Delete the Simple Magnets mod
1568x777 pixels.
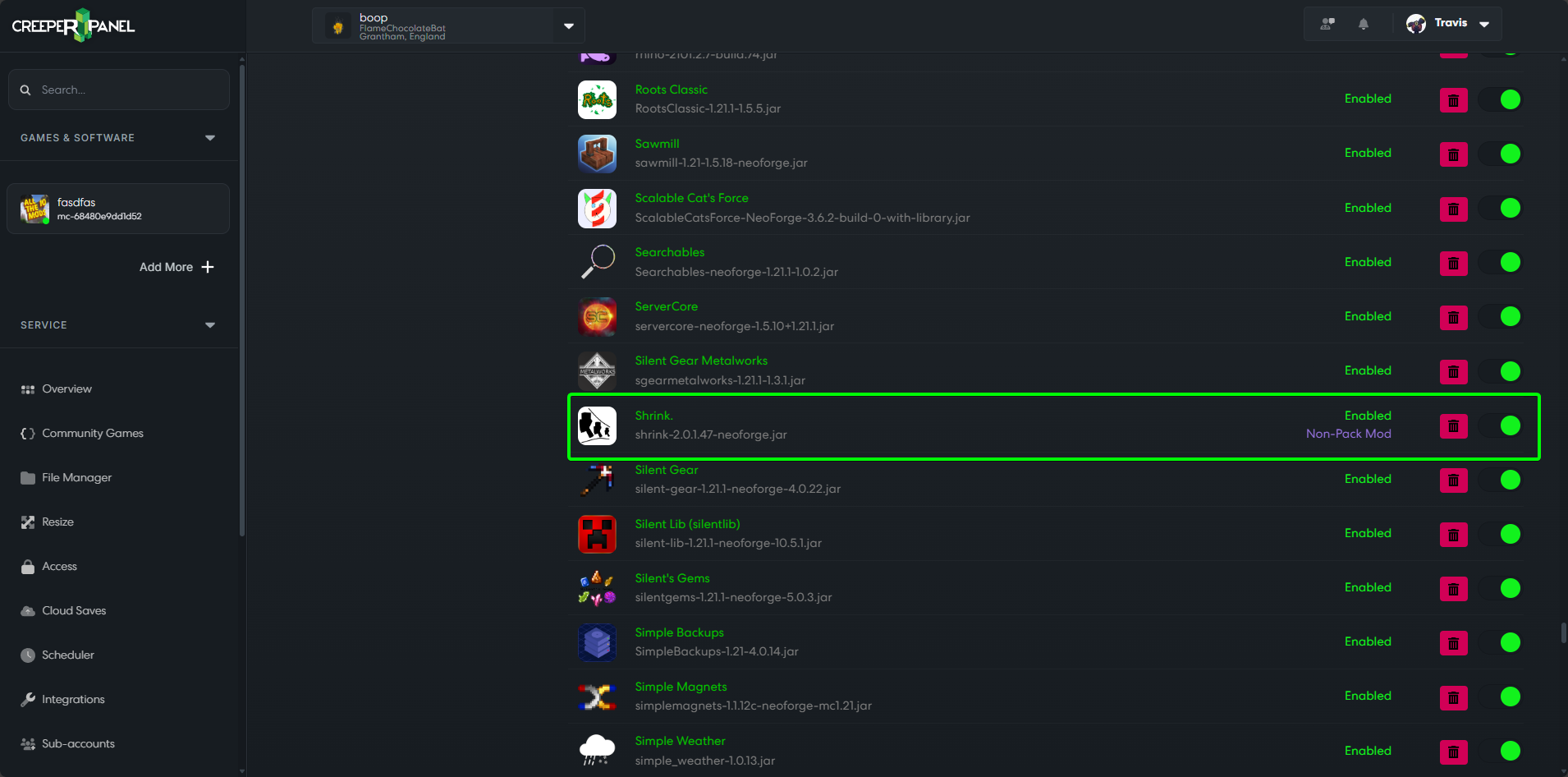[x=1453, y=697]
